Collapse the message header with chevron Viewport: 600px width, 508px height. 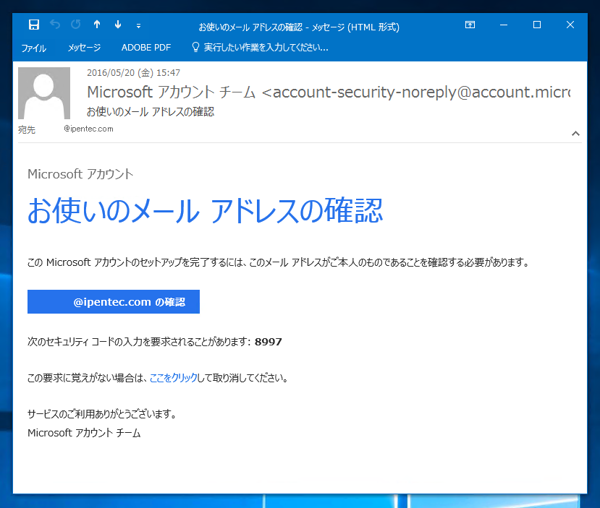(x=576, y=134)
